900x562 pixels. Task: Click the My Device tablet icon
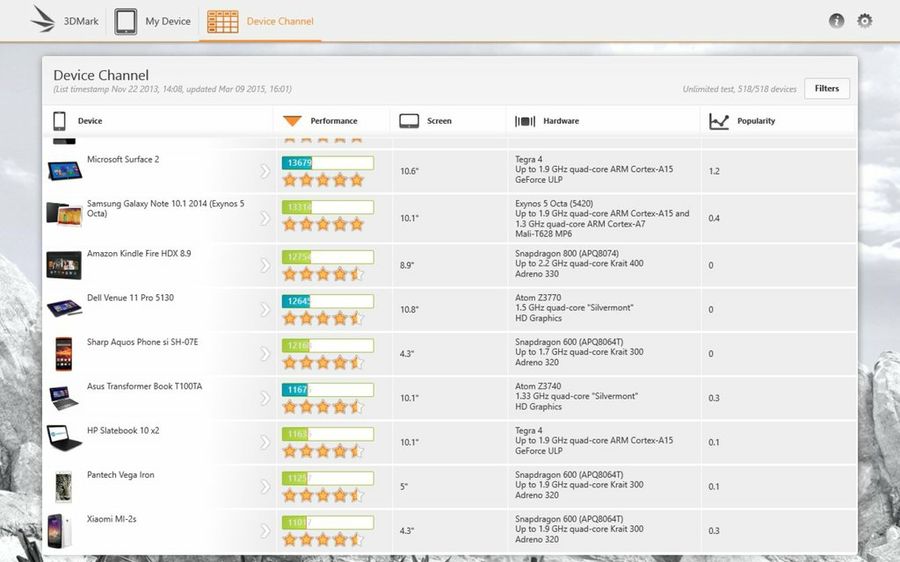click(x=126, y=21)
